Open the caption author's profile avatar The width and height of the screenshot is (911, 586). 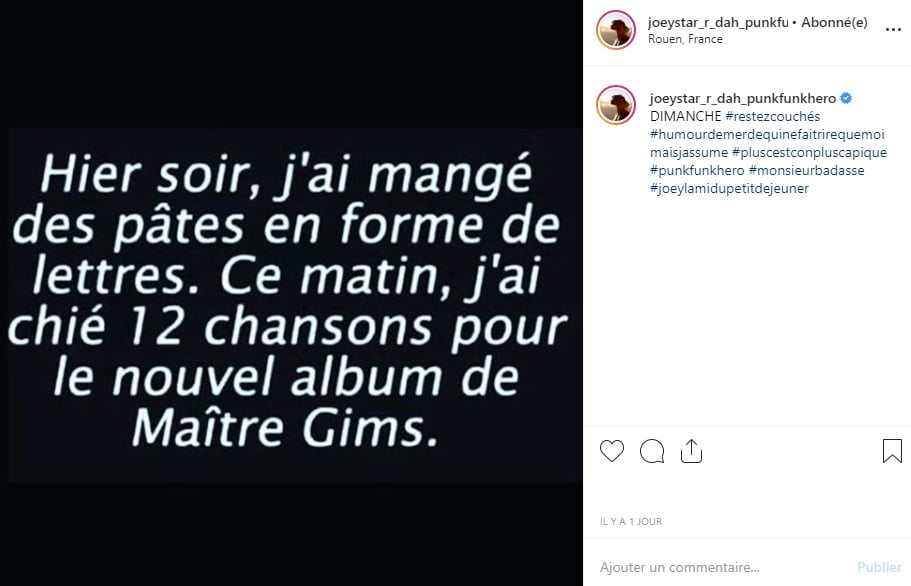click(616, 105)
